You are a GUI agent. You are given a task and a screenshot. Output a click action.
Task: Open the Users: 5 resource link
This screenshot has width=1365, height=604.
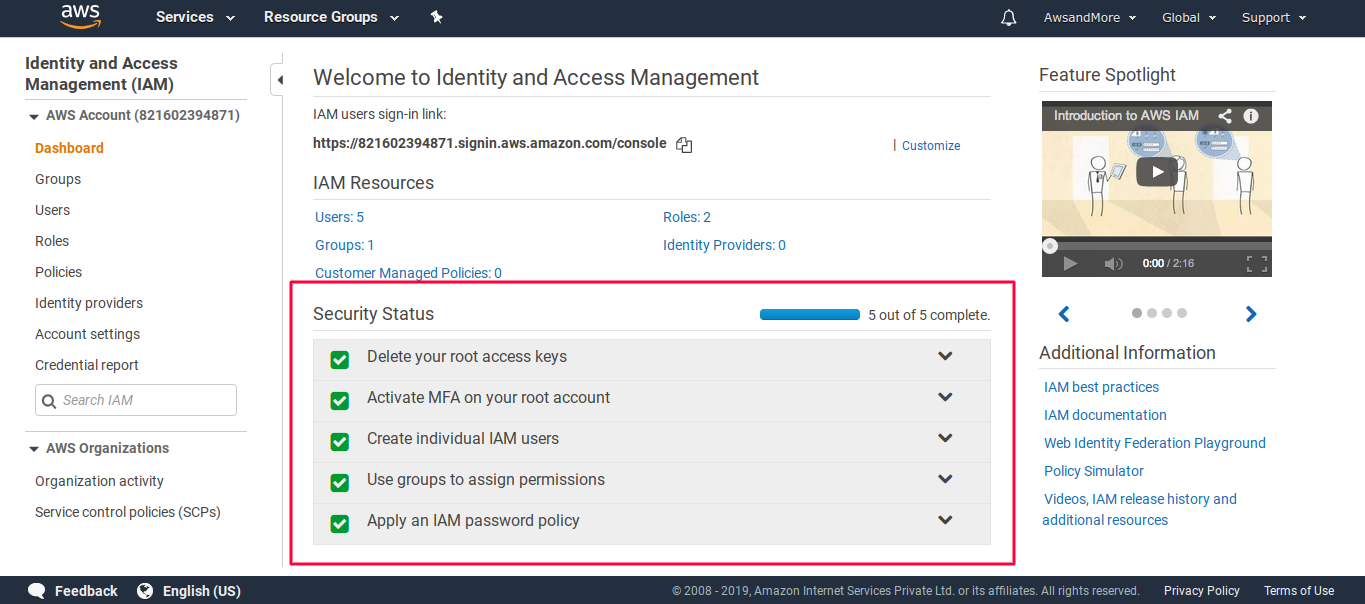tap(339, 217)
